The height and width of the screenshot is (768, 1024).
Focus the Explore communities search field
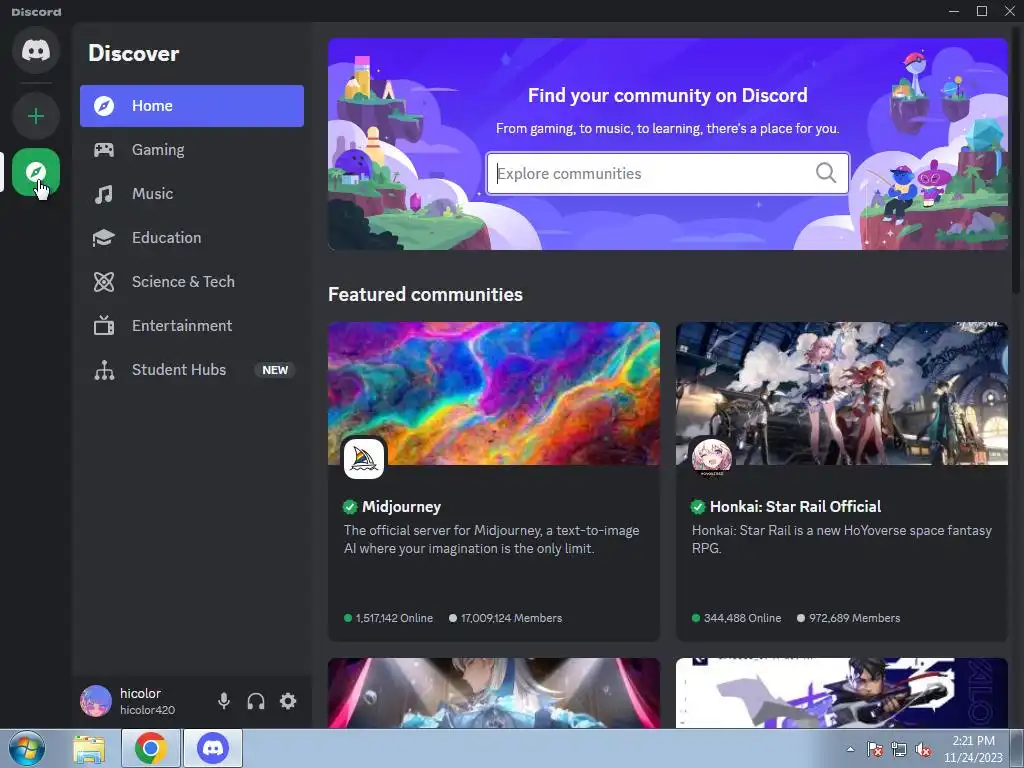667,173
